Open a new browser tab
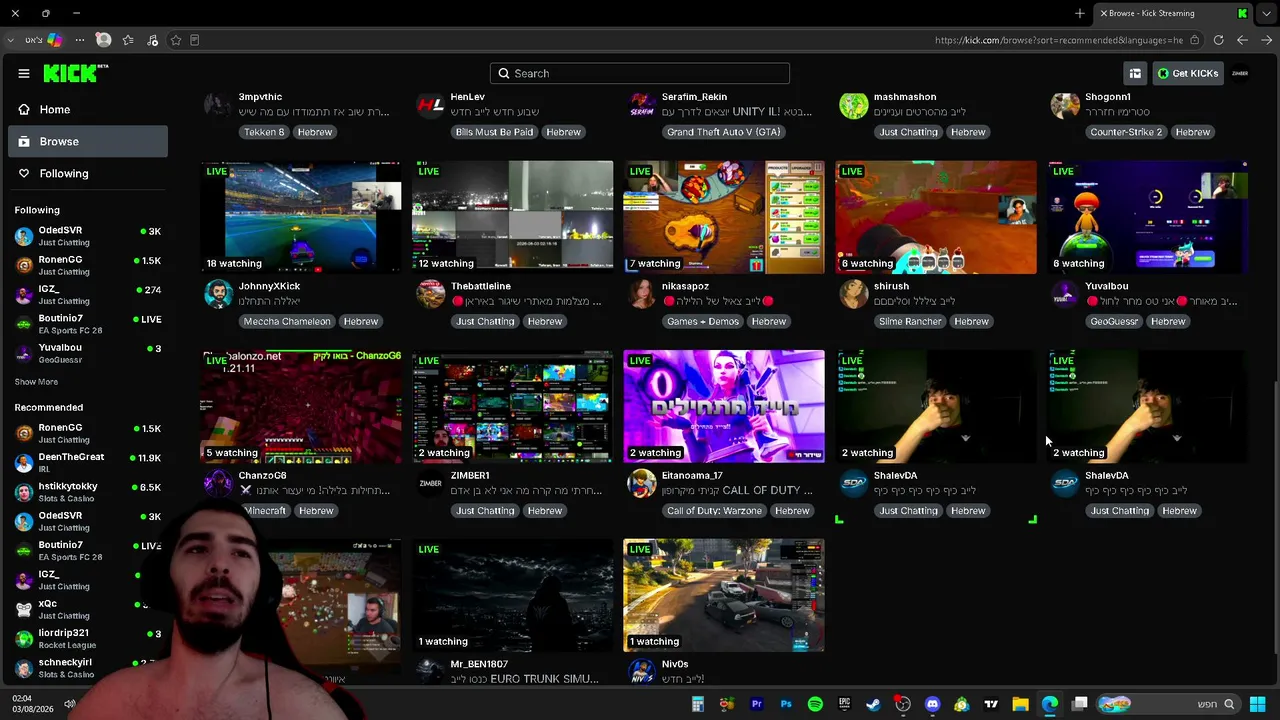1280x720 pixels. [1080, 13]
